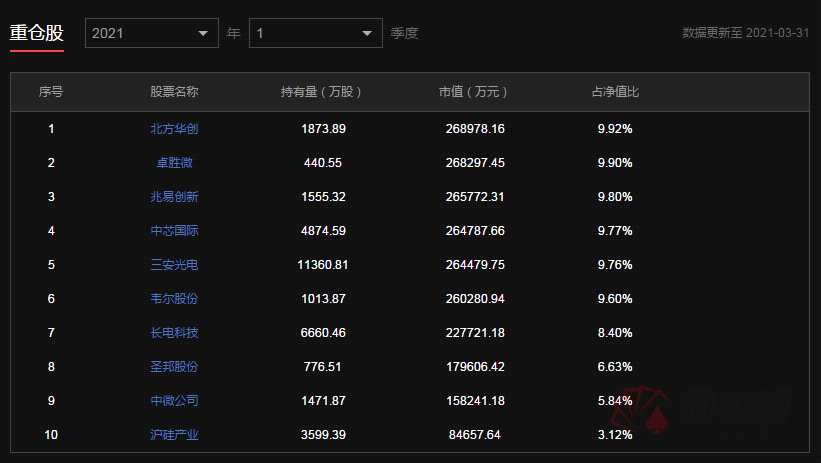The image size is (821, 463).
Task: Click market value 179606.42
Action: pos(475,367)
